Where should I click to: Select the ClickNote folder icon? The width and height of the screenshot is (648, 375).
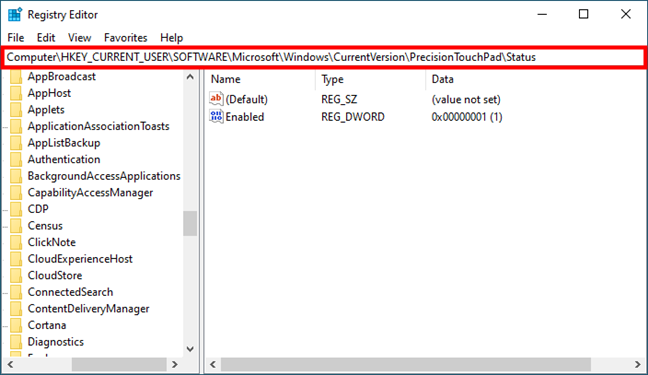coord(16,242)
